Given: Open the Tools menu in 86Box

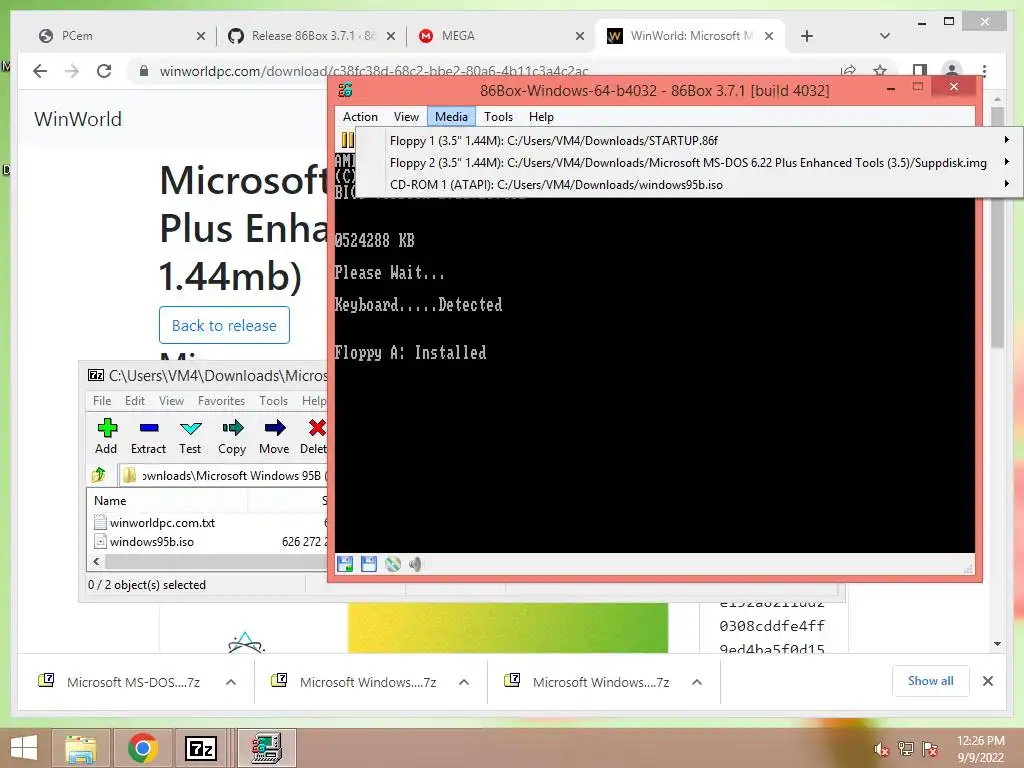Looking at the screenshot, I should pos(498,116).
